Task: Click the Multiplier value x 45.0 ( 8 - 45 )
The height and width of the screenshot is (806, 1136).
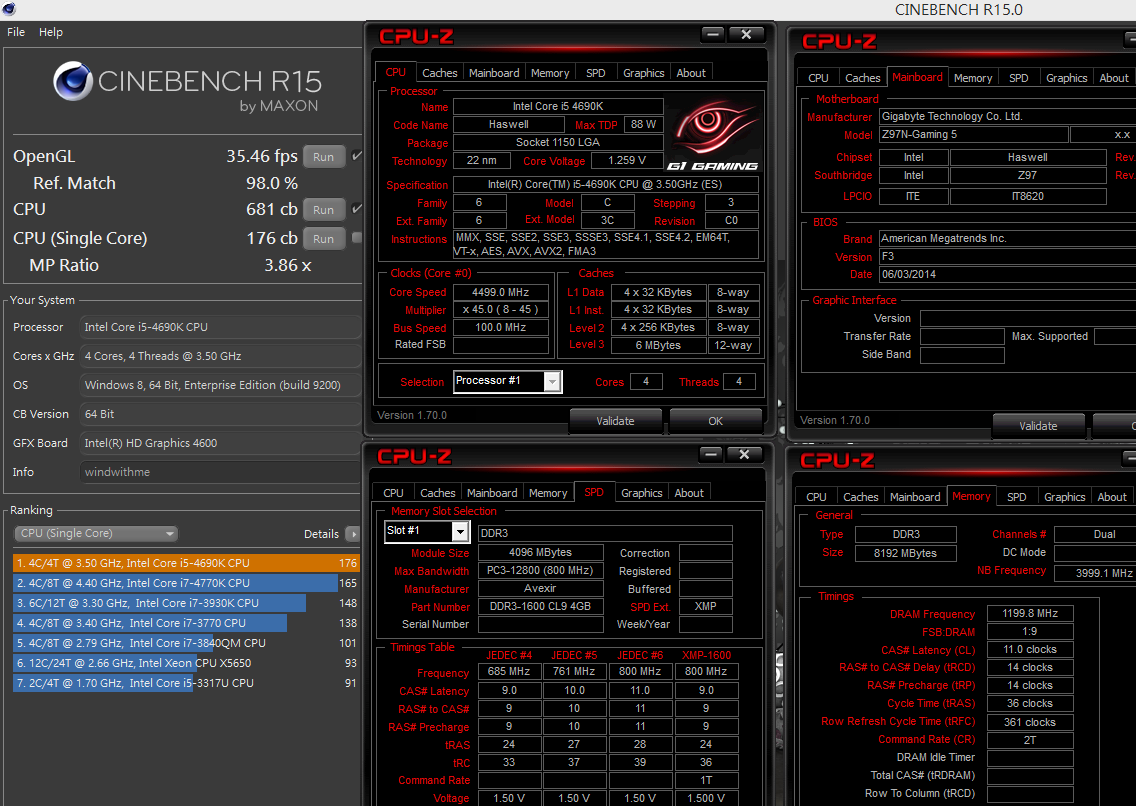Action: tap(501, 309)
